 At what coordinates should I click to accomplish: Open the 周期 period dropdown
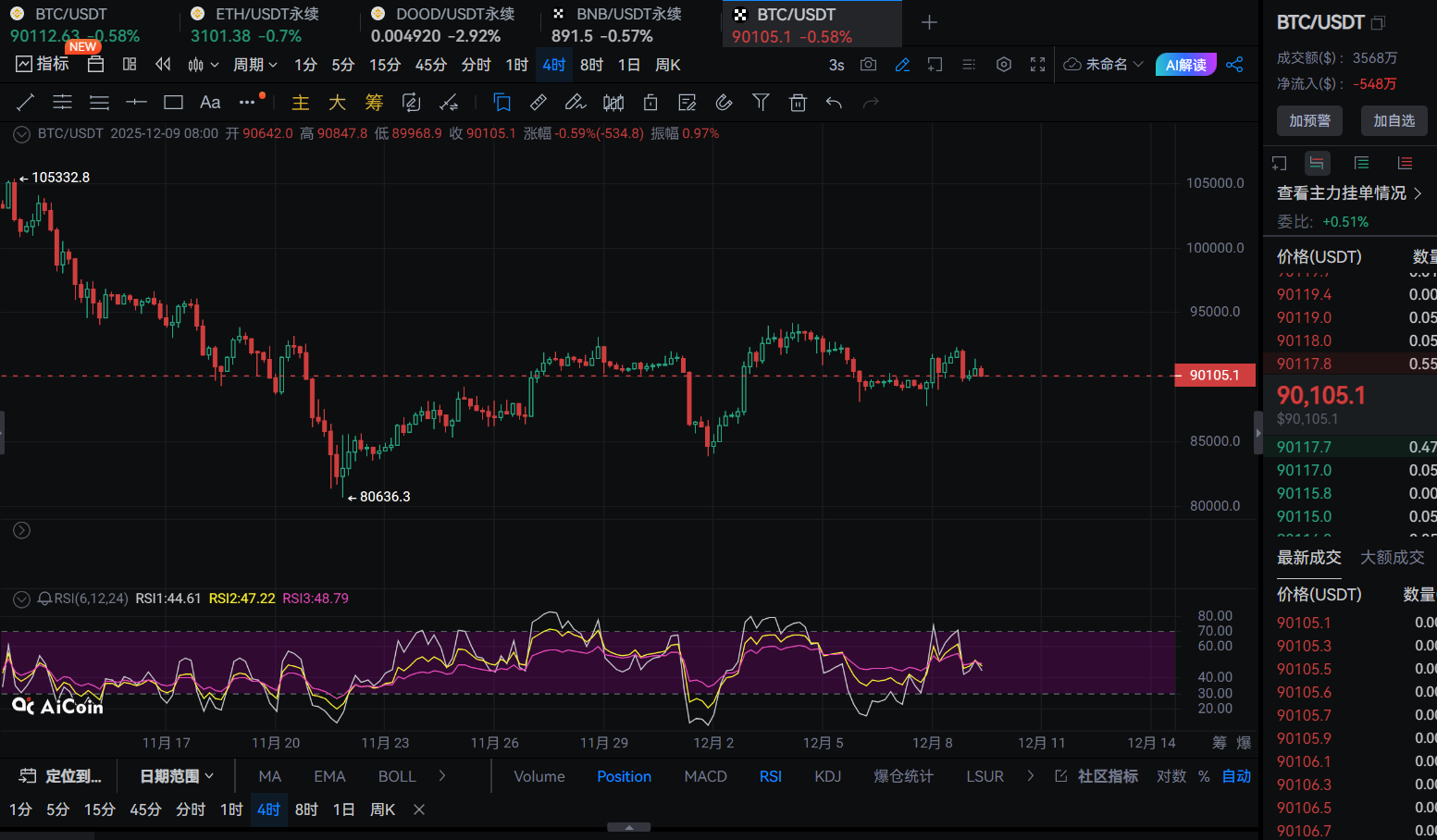pos(254,65)
